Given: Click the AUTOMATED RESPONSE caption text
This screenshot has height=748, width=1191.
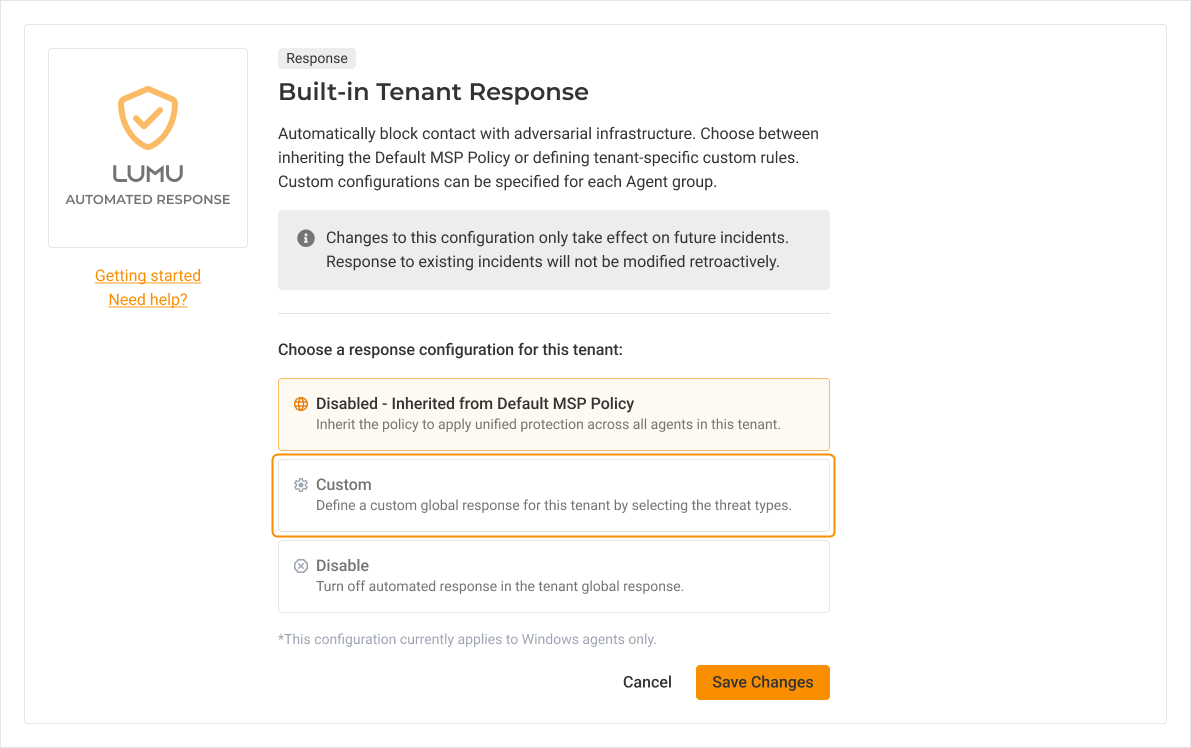Looking at the screenshot, I should pyautogui.click(x=148, y=199).
